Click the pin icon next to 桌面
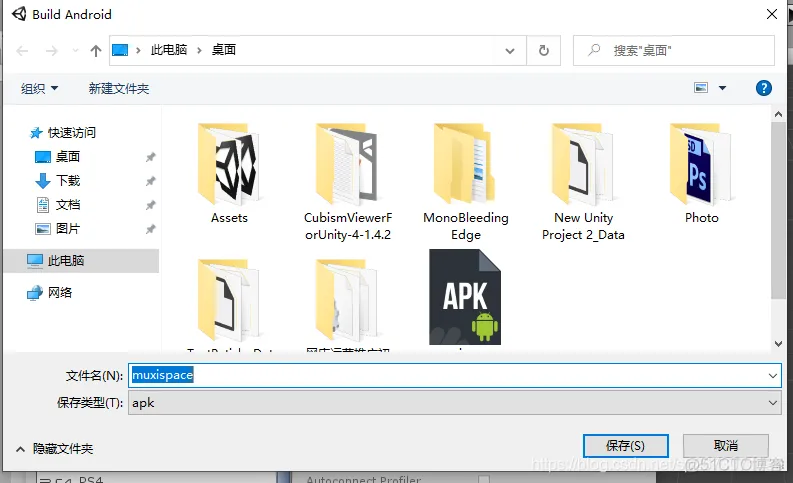This screenshot has height=483, width=793. [150, 157]
